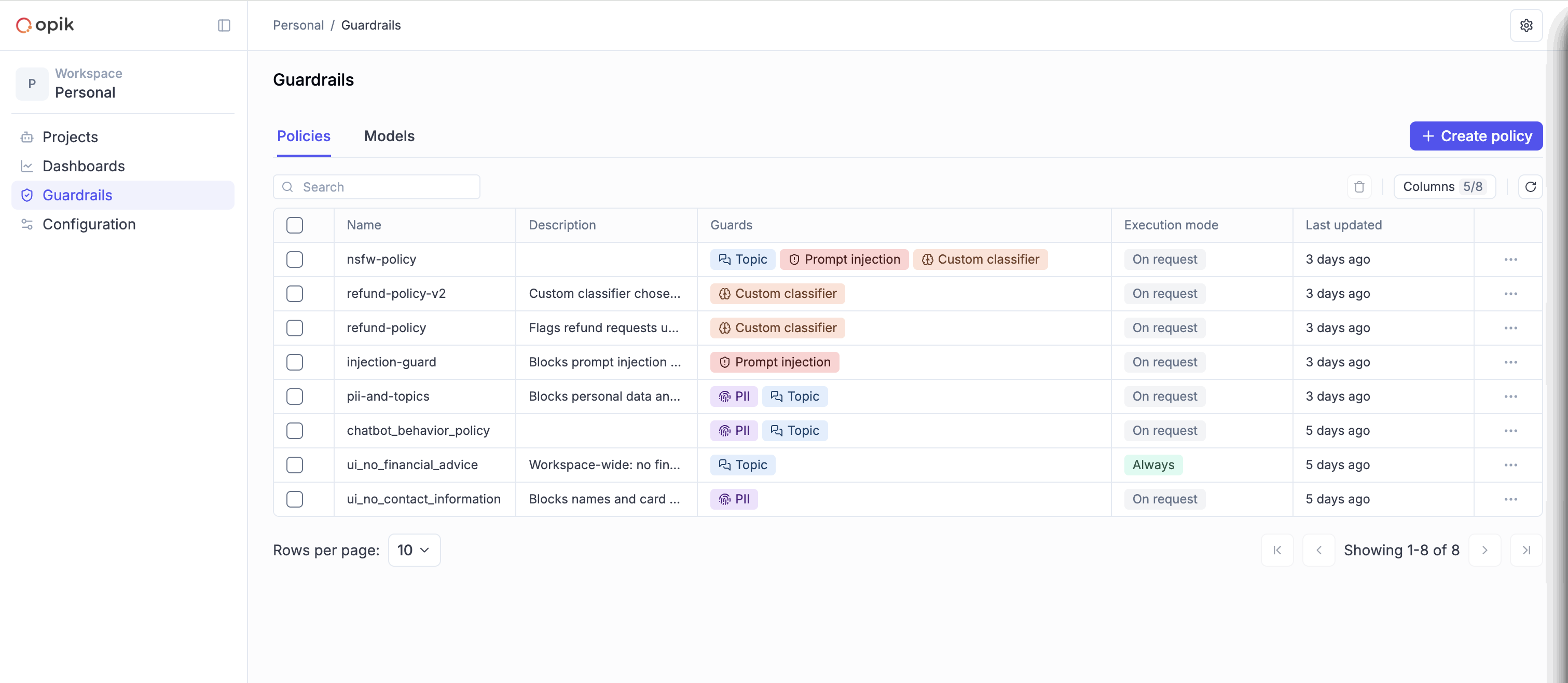Check the nsfw-policy row checkbox
The image size is (1568, 683).
pos(295,259)
